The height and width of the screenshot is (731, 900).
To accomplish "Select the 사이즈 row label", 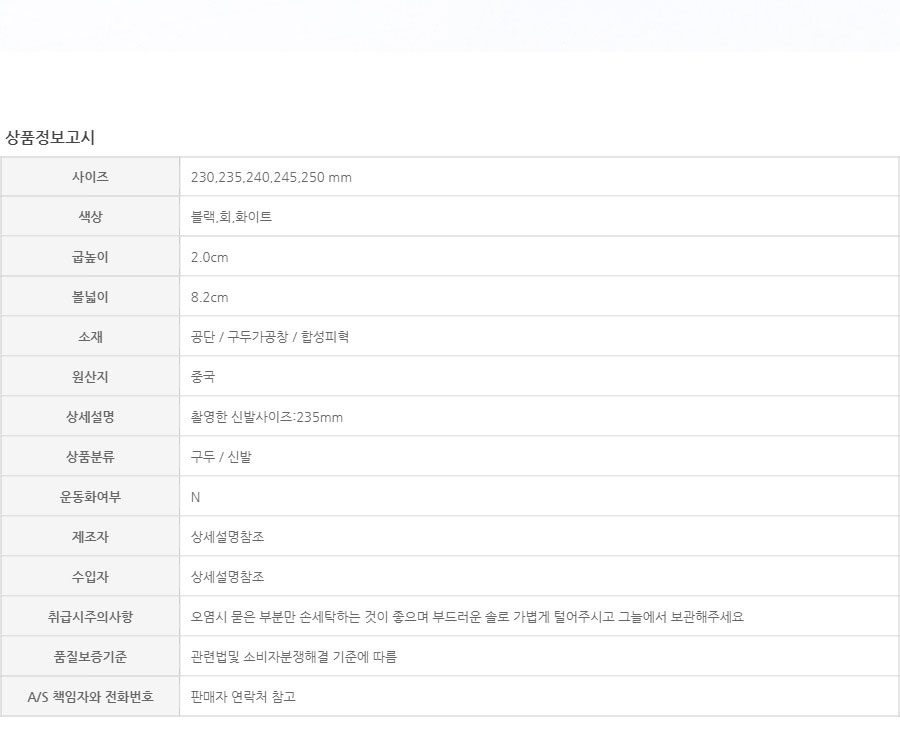I will [90, 177].
